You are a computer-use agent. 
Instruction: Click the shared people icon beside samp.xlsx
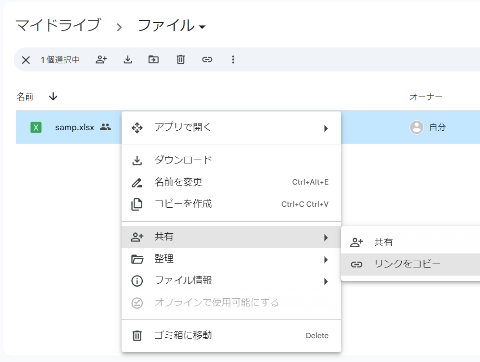(105, 127)
